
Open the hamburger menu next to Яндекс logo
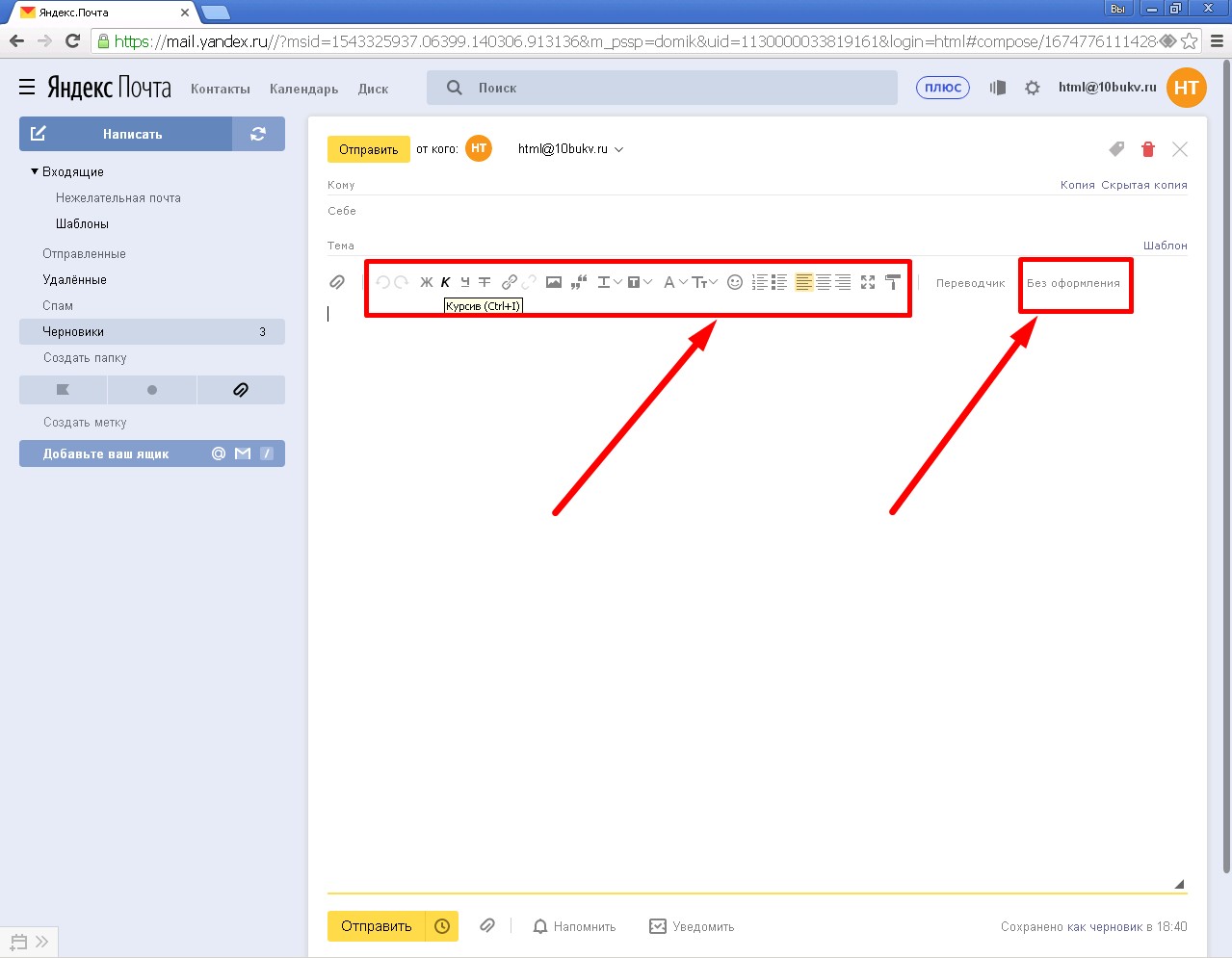[27, 87]
